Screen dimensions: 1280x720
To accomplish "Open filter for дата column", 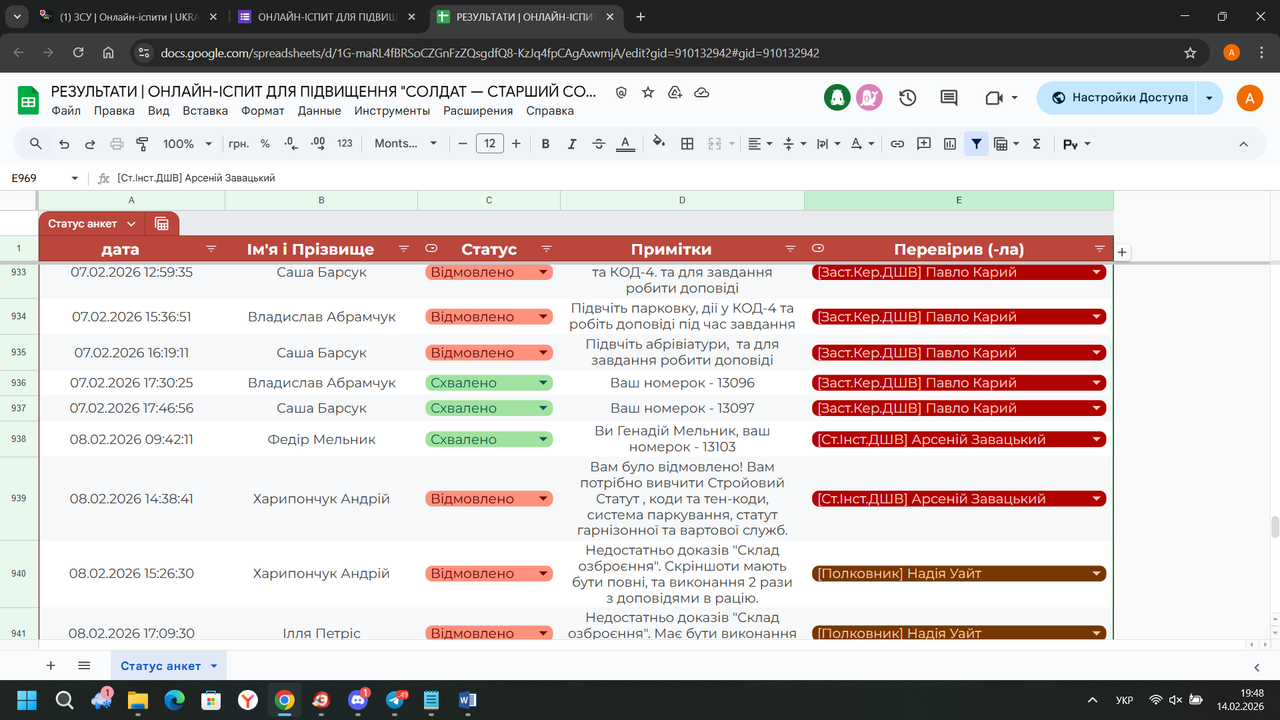I will tap(211, 248).
